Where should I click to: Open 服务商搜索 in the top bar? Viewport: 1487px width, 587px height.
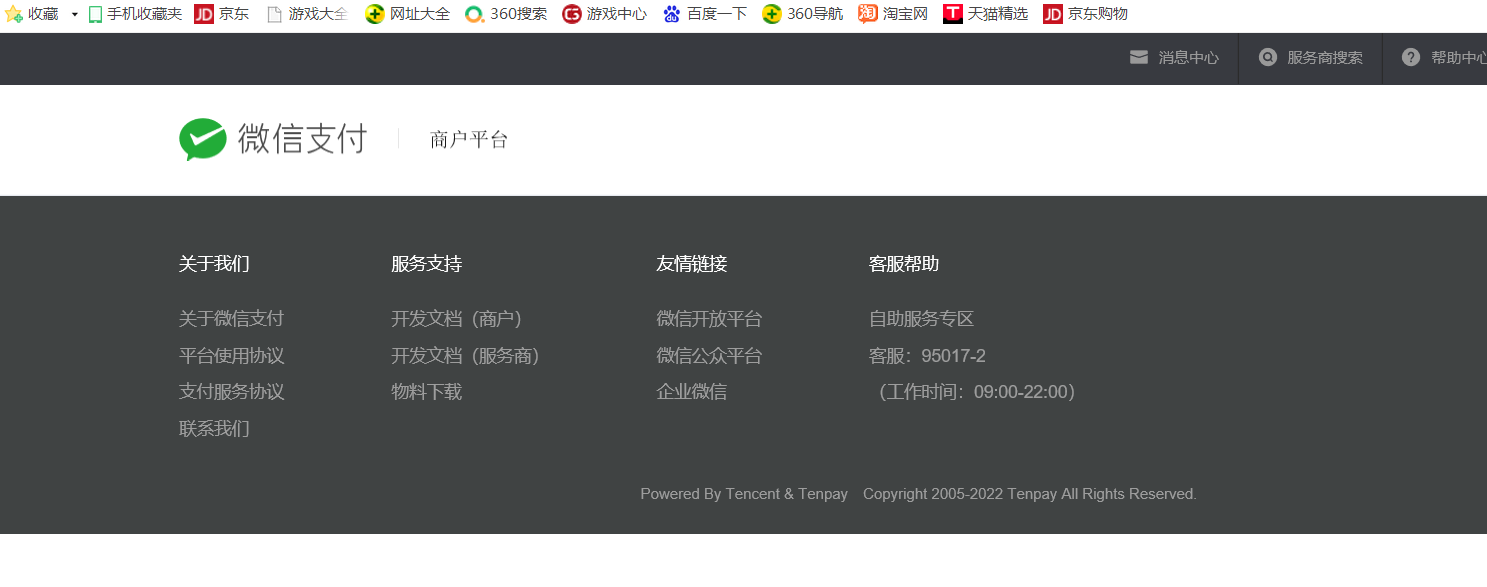tap(1325, 58)
